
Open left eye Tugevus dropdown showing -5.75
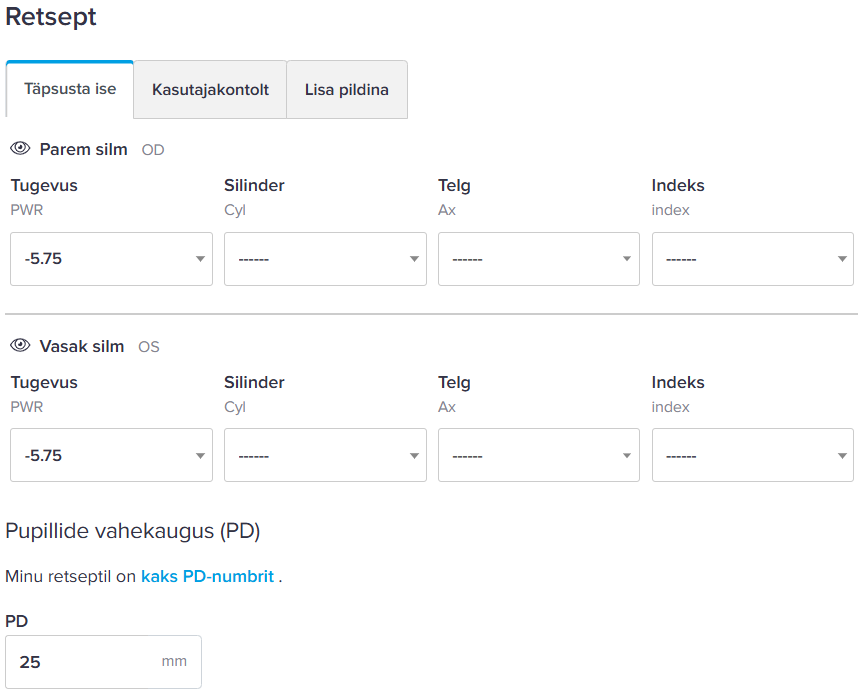[111, 456]
